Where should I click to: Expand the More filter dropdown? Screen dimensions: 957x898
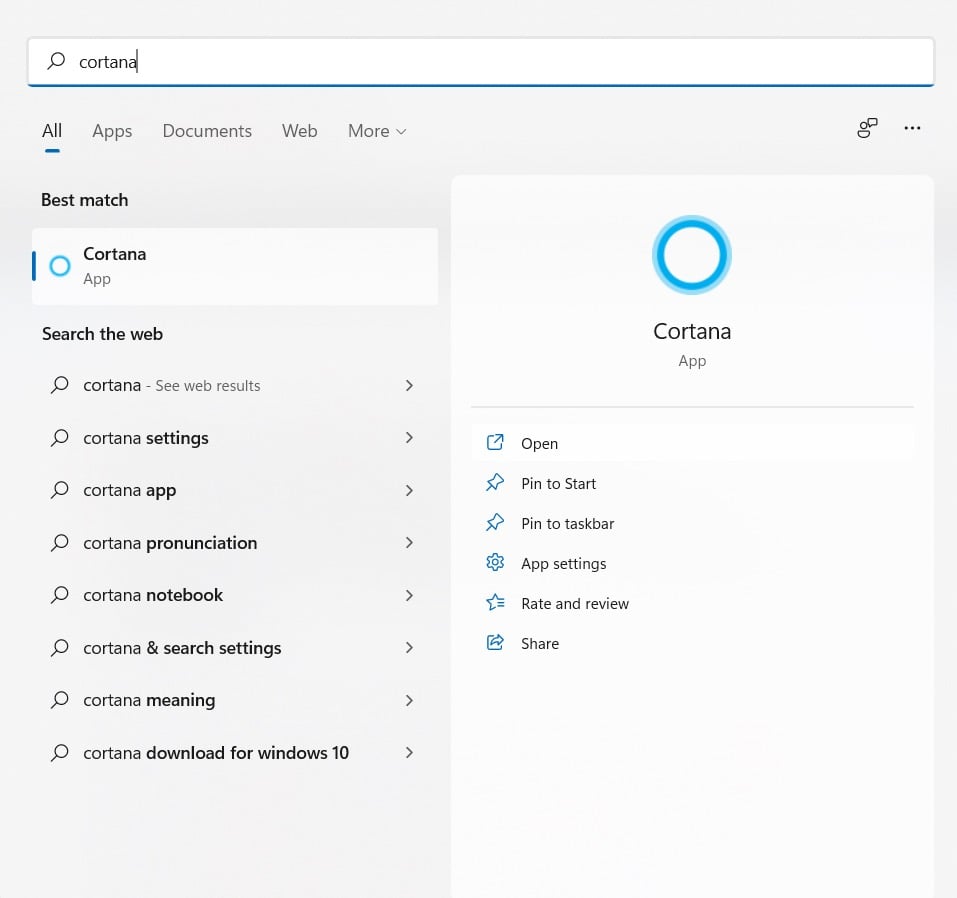coord(377,131)
